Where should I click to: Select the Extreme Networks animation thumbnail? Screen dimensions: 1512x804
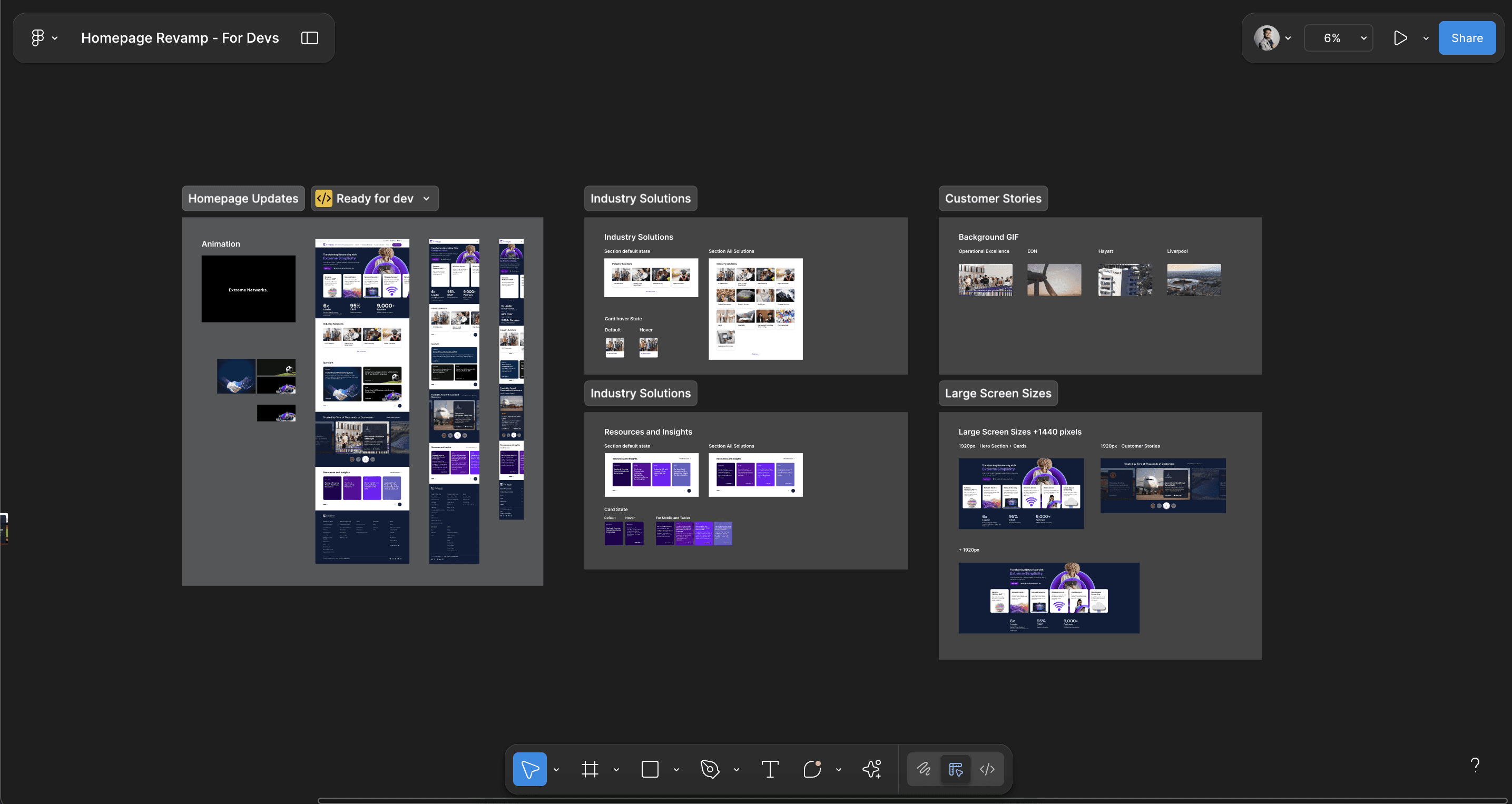coord(248,289)
